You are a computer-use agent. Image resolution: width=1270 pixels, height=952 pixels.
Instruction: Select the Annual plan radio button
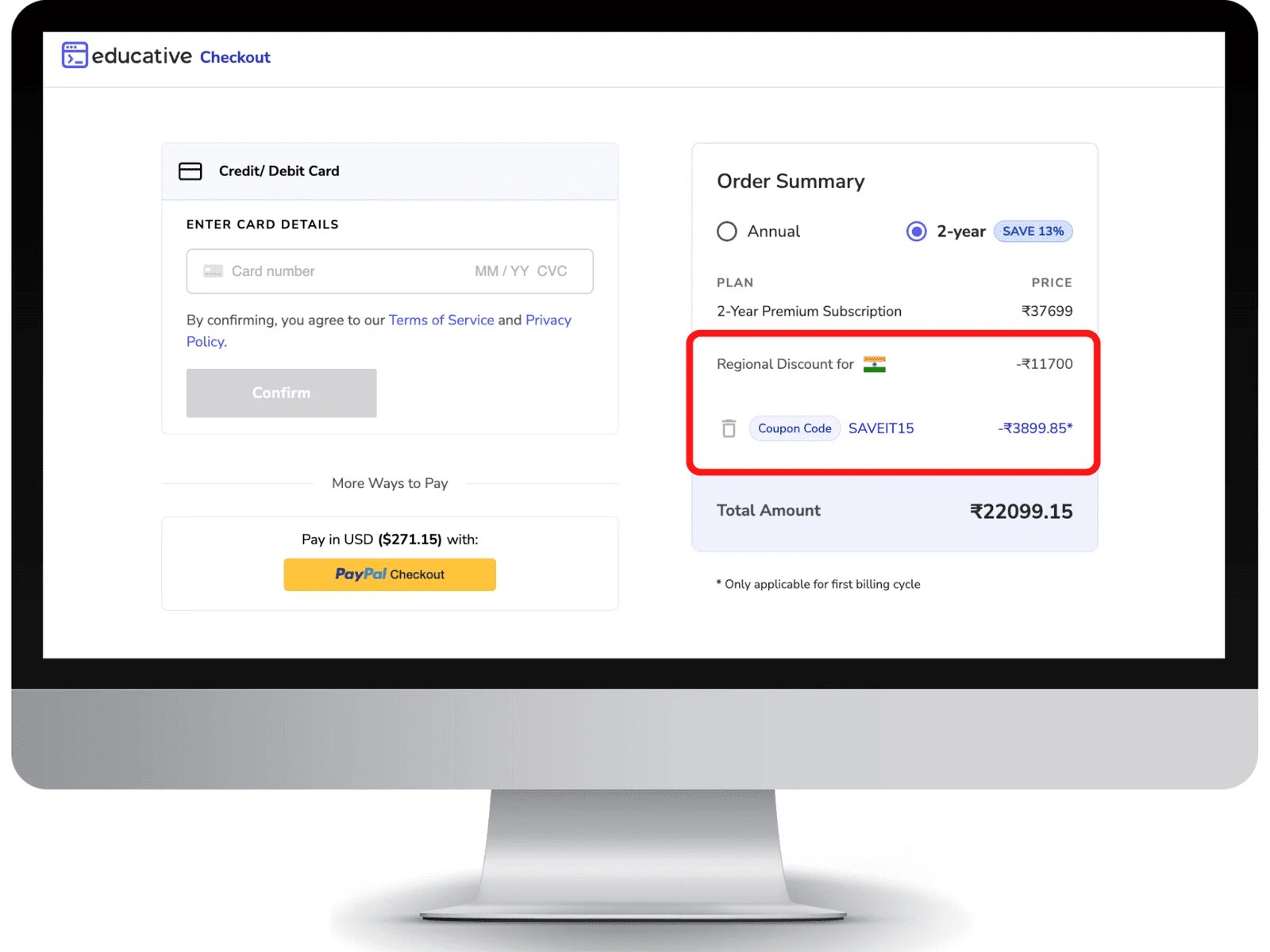click(x=727, y=232)
